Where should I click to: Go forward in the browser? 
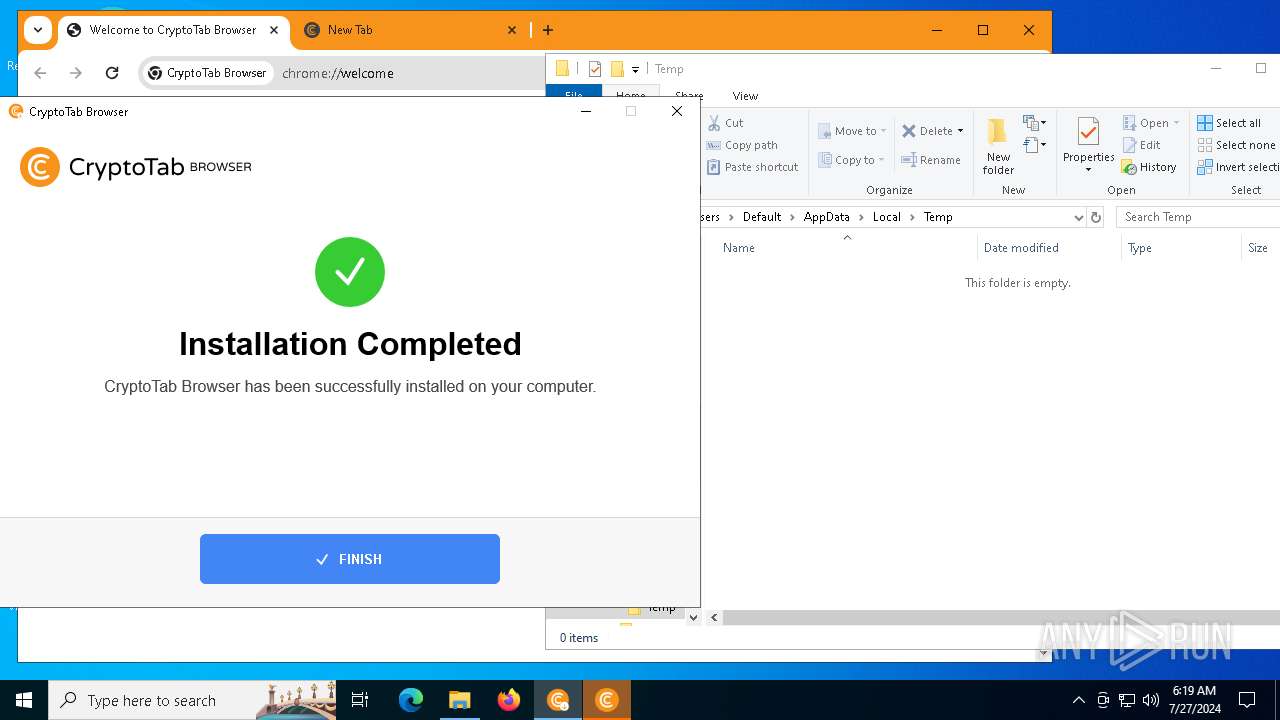[76, 73]
